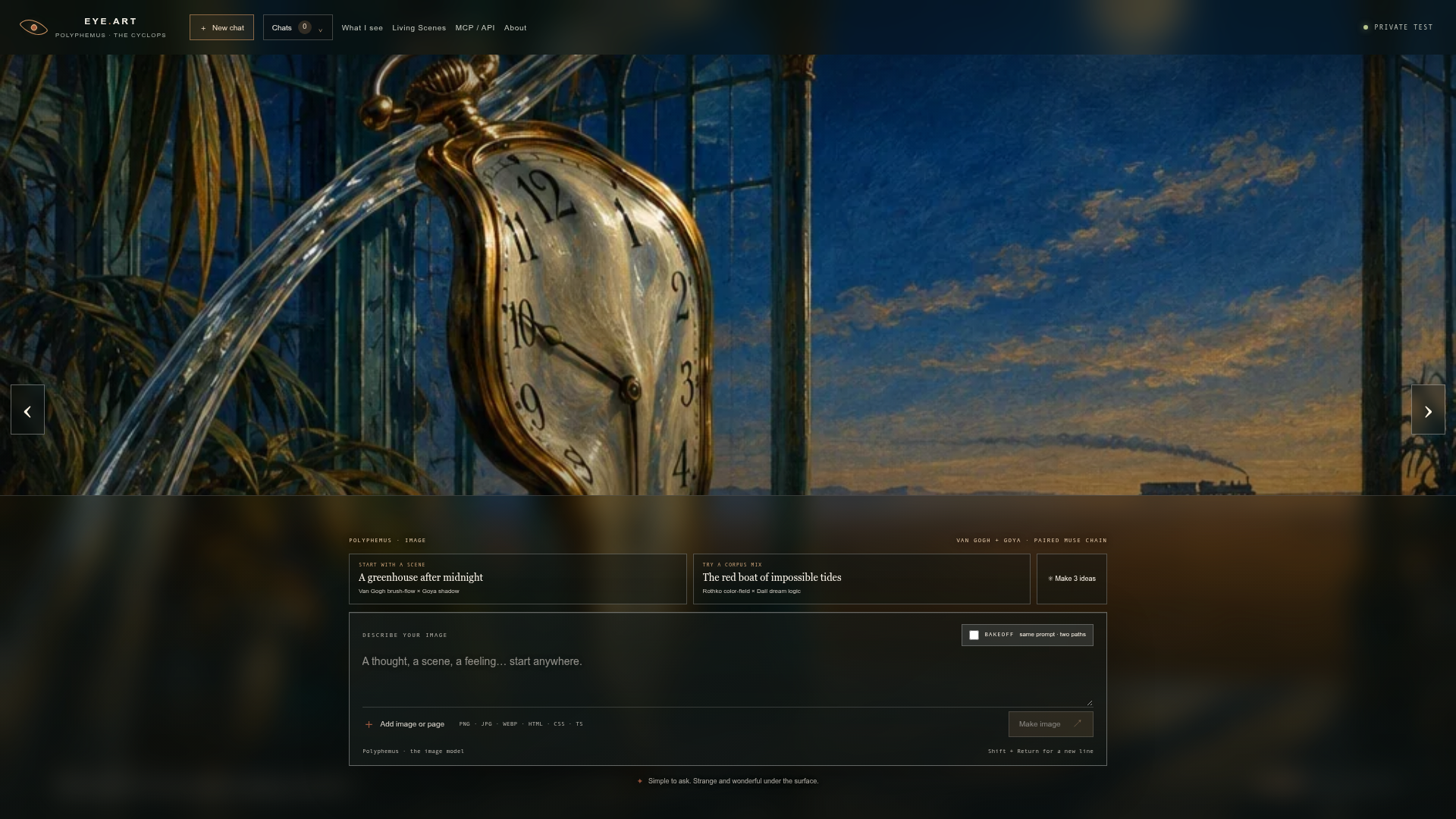Pick the greenhouse after midnight scene
The image size is (1456, 819).
tap(517, 579)
